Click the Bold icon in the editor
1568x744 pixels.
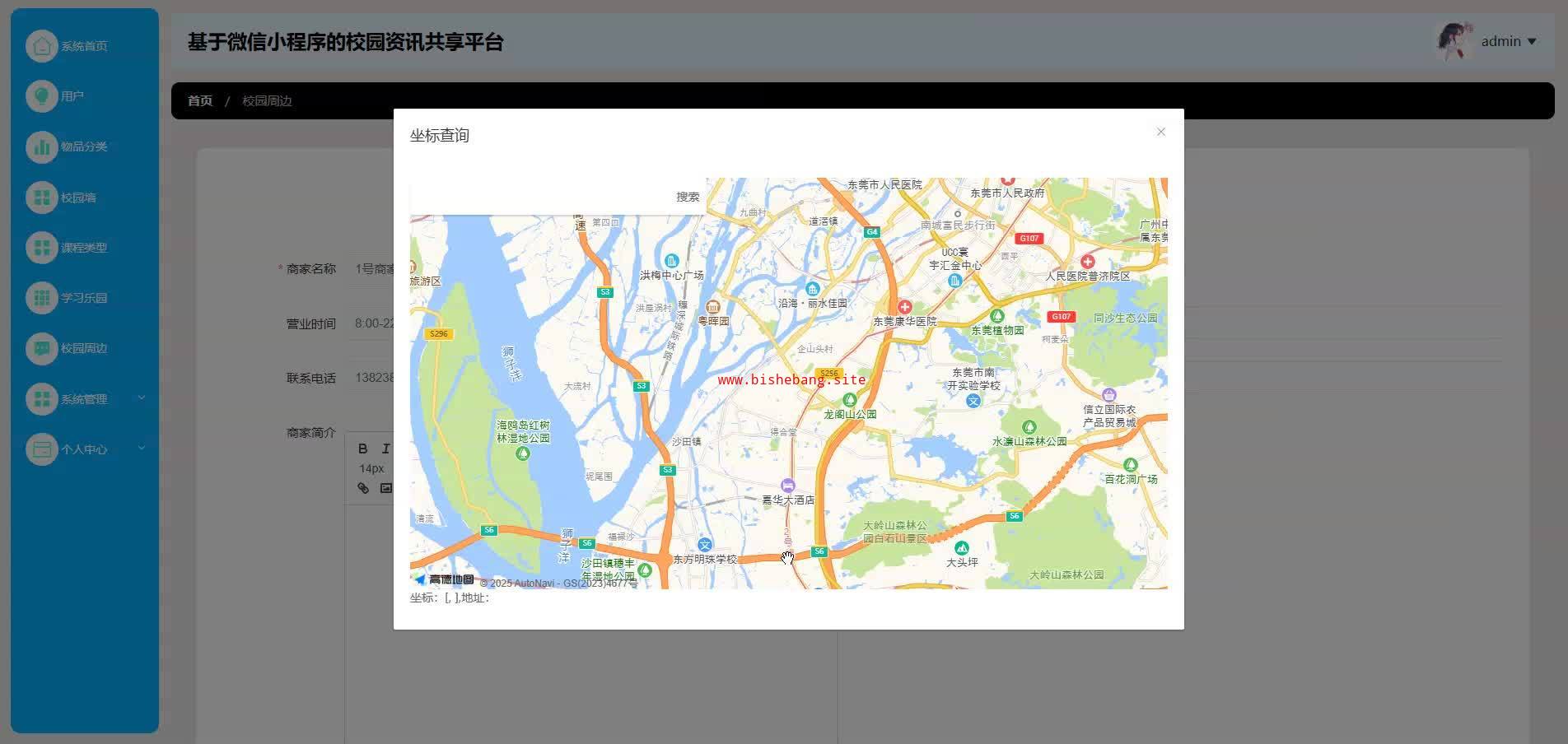(362, 449)
